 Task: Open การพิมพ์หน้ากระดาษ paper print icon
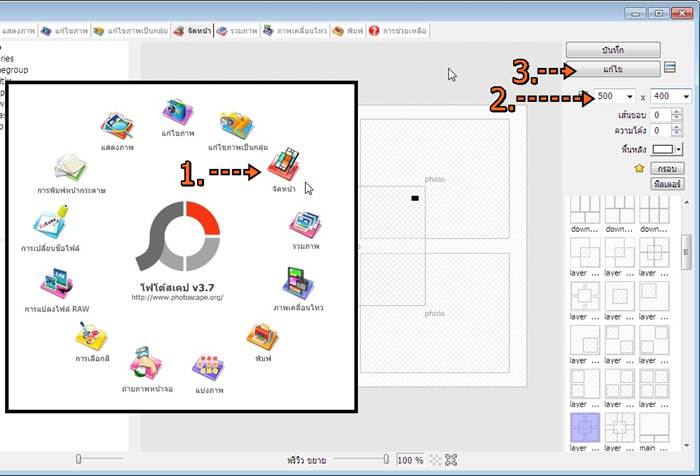click(71, 167)
